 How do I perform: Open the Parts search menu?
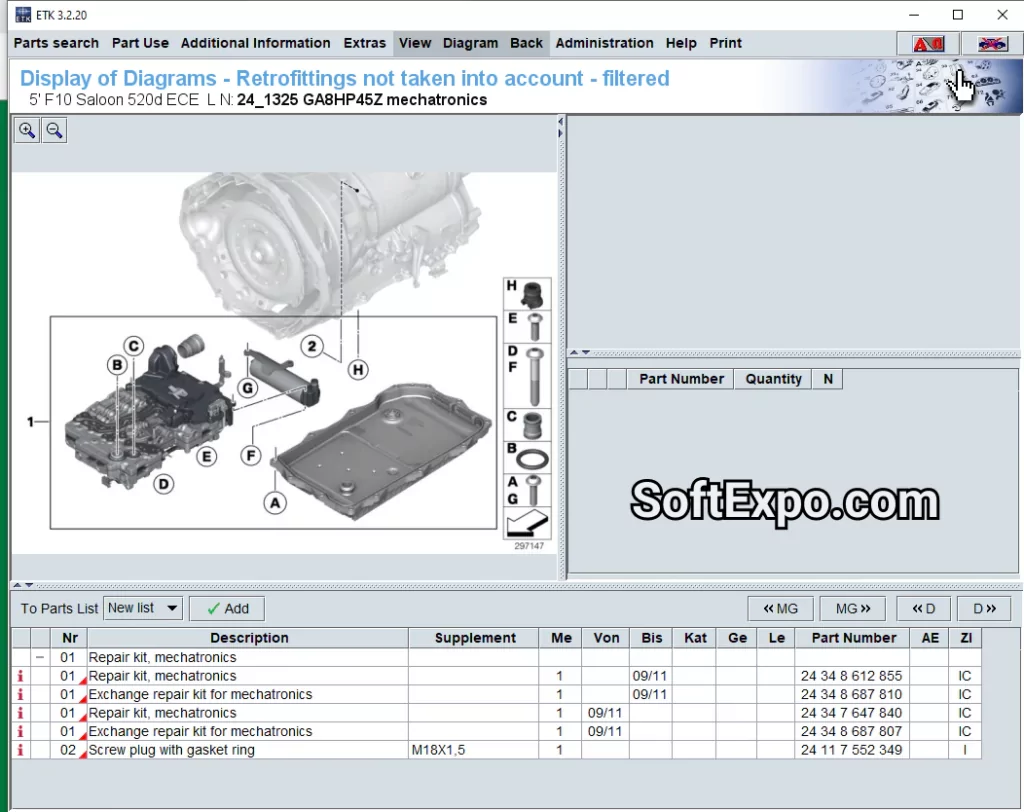pos(56,43)
